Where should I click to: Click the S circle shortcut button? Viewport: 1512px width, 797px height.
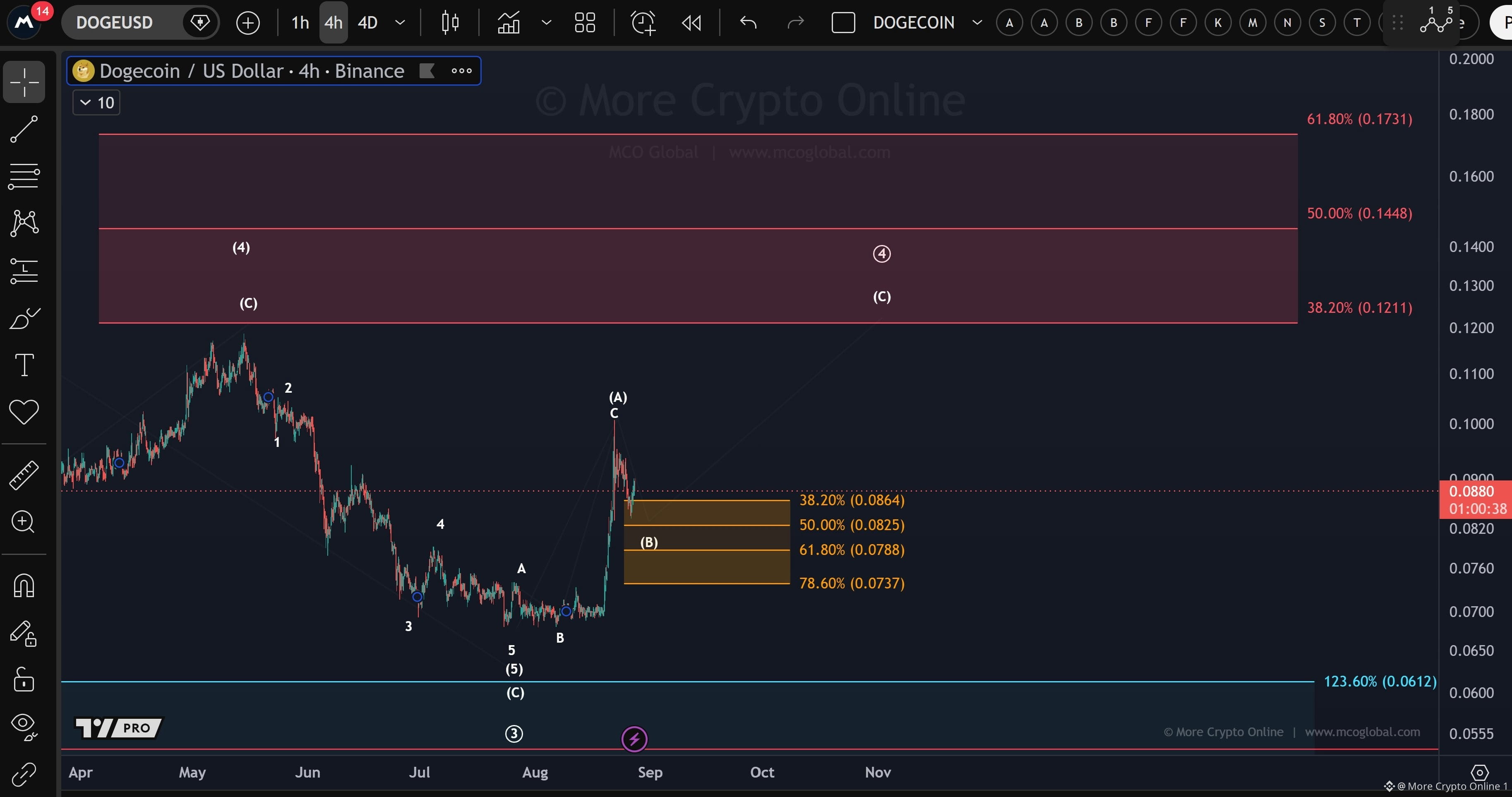coord(1322,23)
